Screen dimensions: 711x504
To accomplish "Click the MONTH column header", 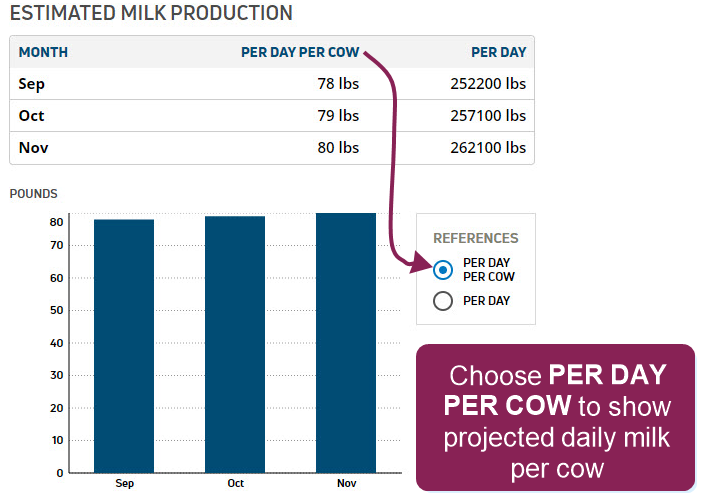I will 43,52.
